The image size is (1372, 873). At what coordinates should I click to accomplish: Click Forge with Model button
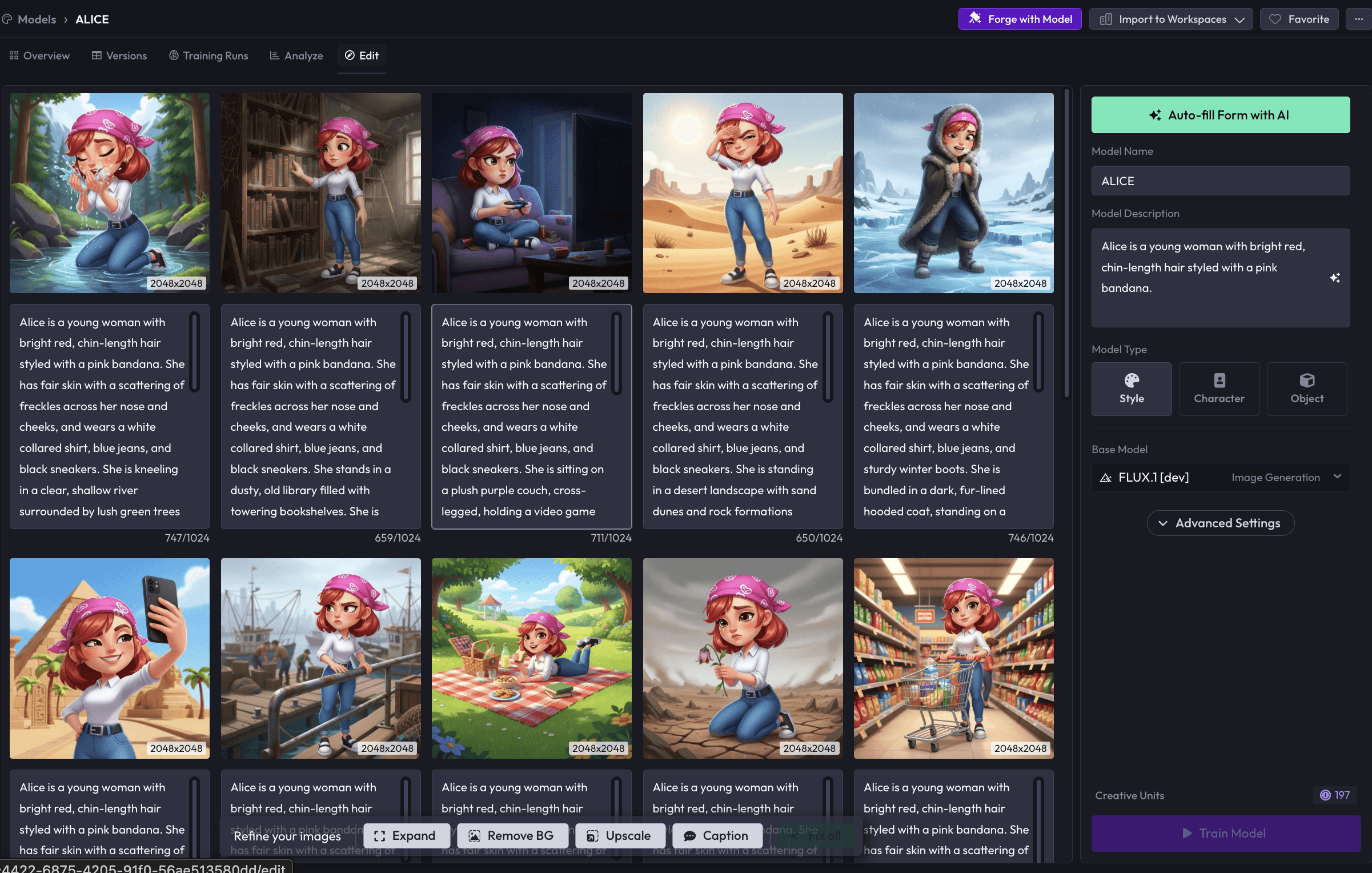pyautogui.click(x=1020, y=19)
